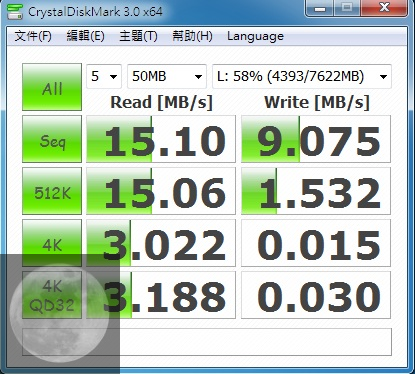Start the 512K benchmark test
This screenshot has width=415, height=374.
52,191
